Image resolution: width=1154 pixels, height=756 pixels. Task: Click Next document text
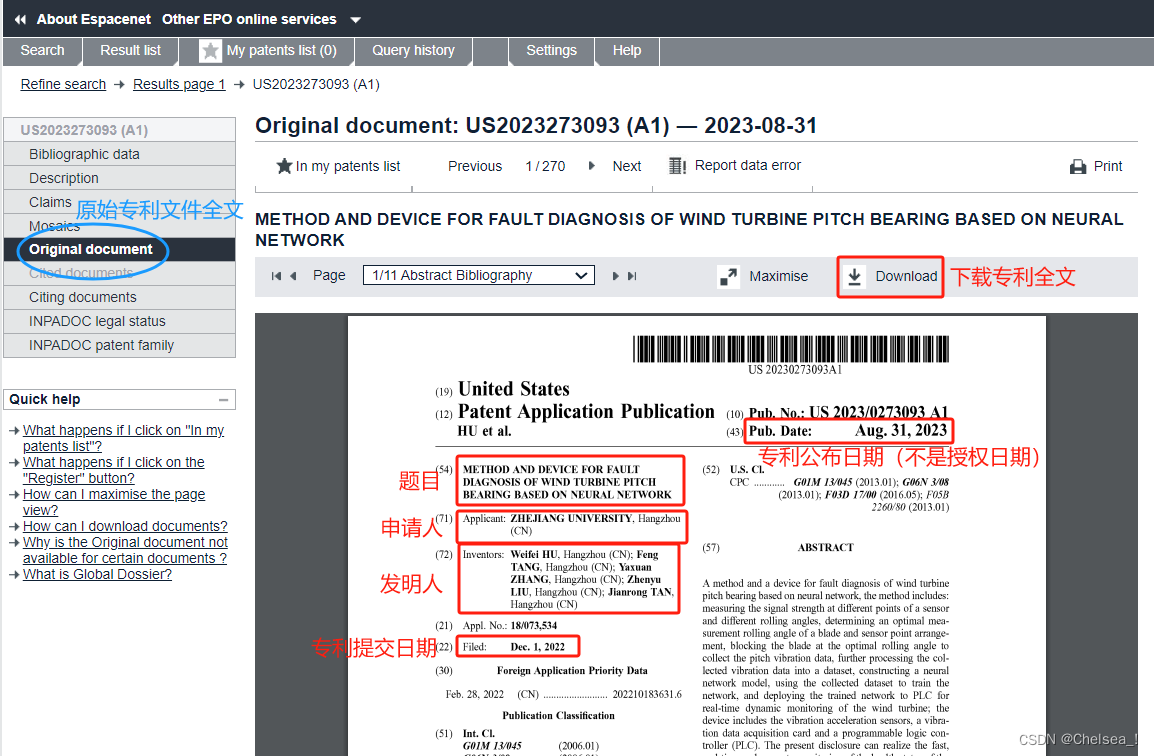tap(626, 166)
